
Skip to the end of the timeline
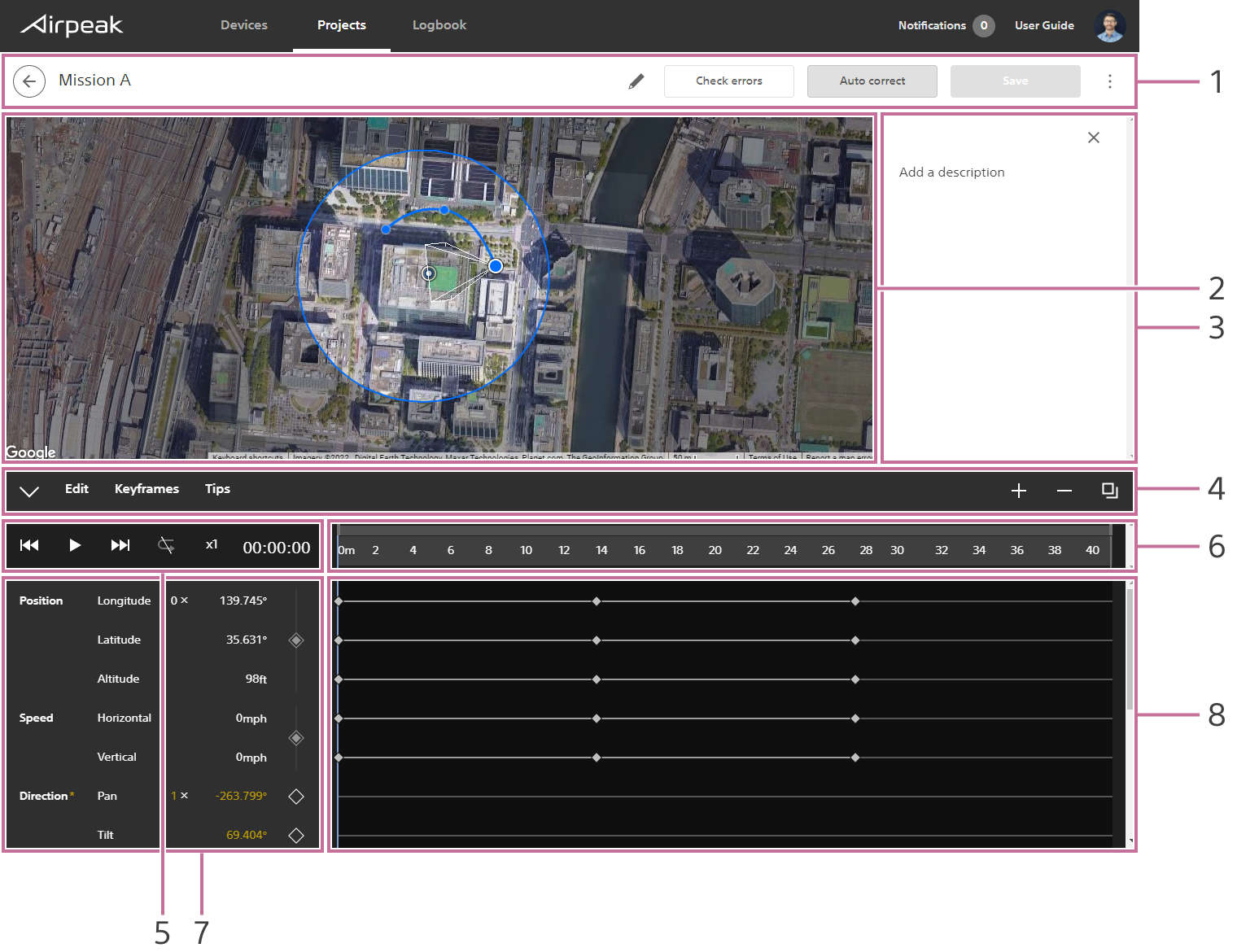coord(120,545)
